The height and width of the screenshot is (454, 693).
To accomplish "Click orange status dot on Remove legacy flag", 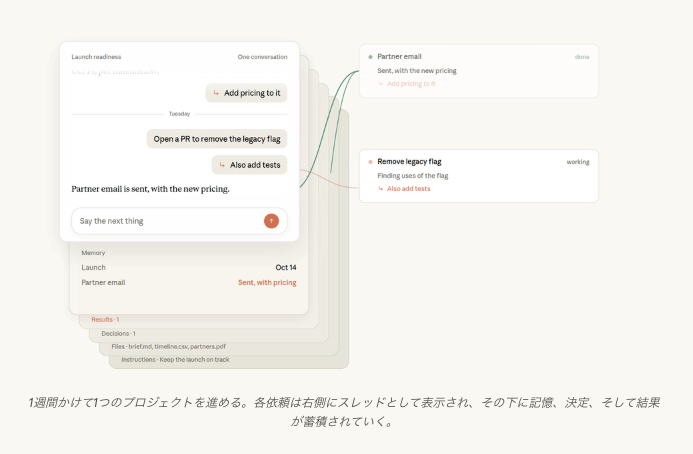I will click(x=370, y=162).
